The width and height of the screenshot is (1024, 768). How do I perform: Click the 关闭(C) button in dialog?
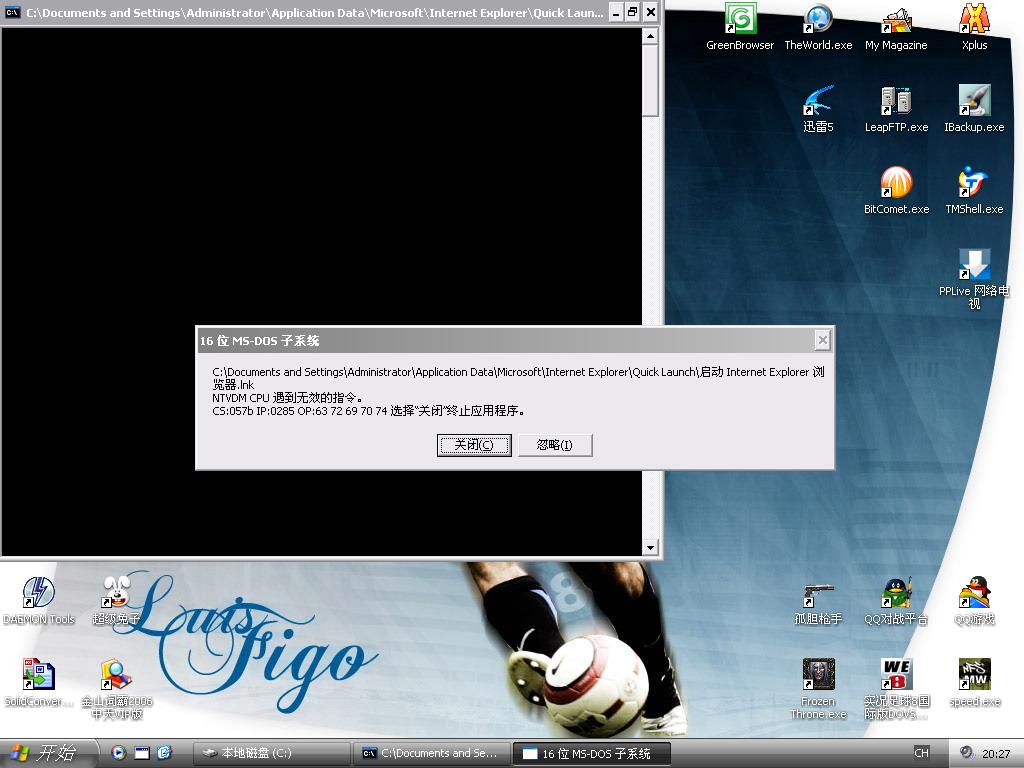pos(474,445)
